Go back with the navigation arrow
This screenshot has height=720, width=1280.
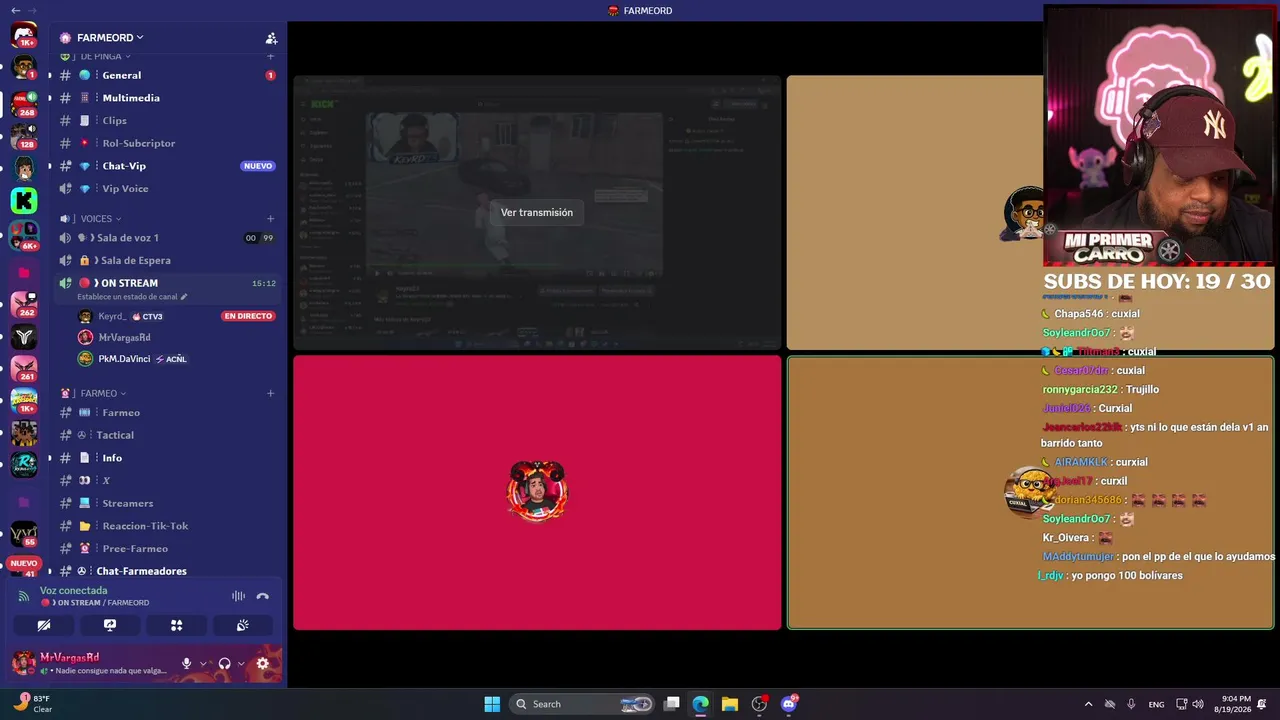coord(15,10)
